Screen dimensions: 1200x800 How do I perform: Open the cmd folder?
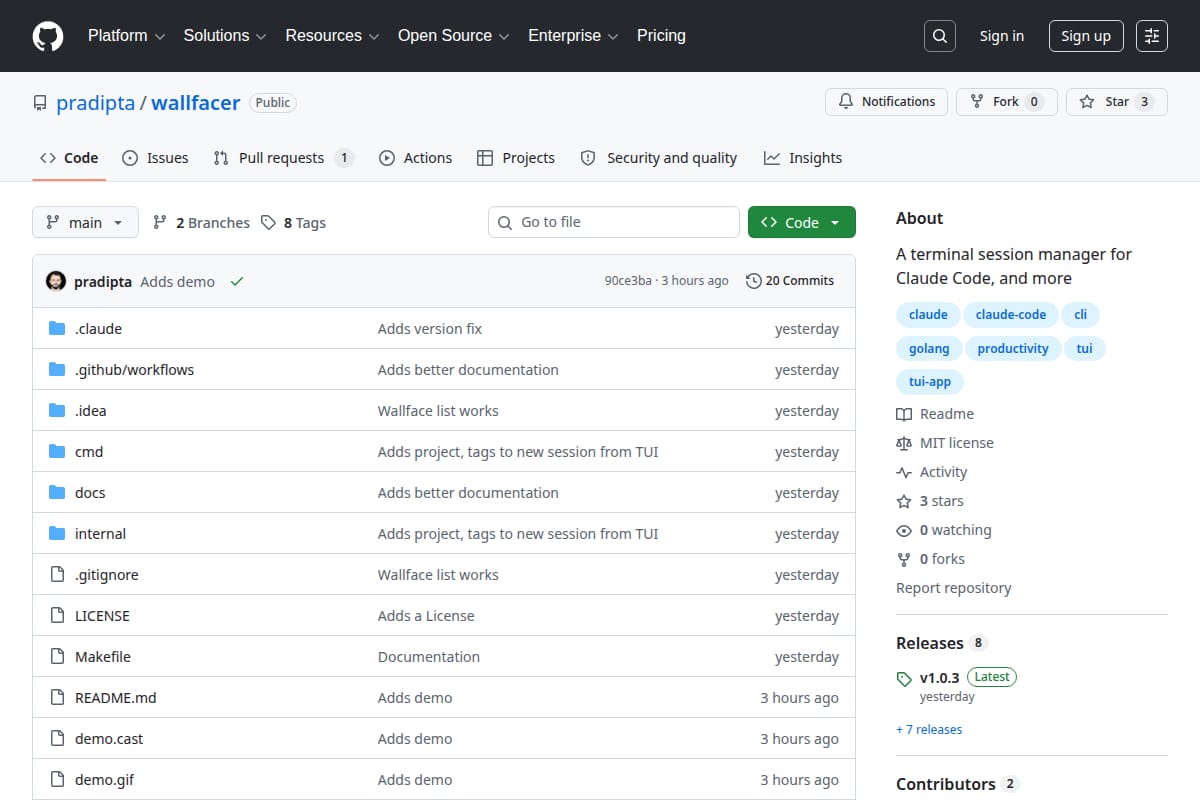[89, 452]
